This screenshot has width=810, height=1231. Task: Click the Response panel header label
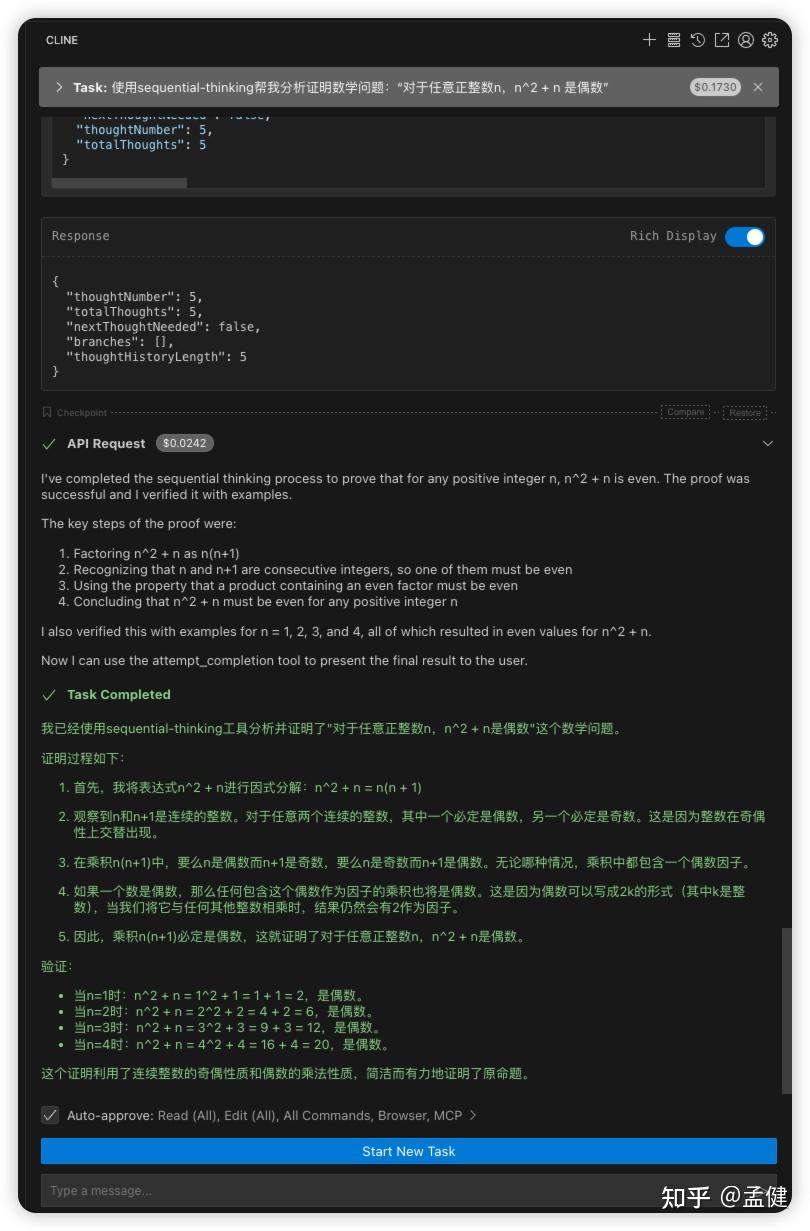pos(81,236)
